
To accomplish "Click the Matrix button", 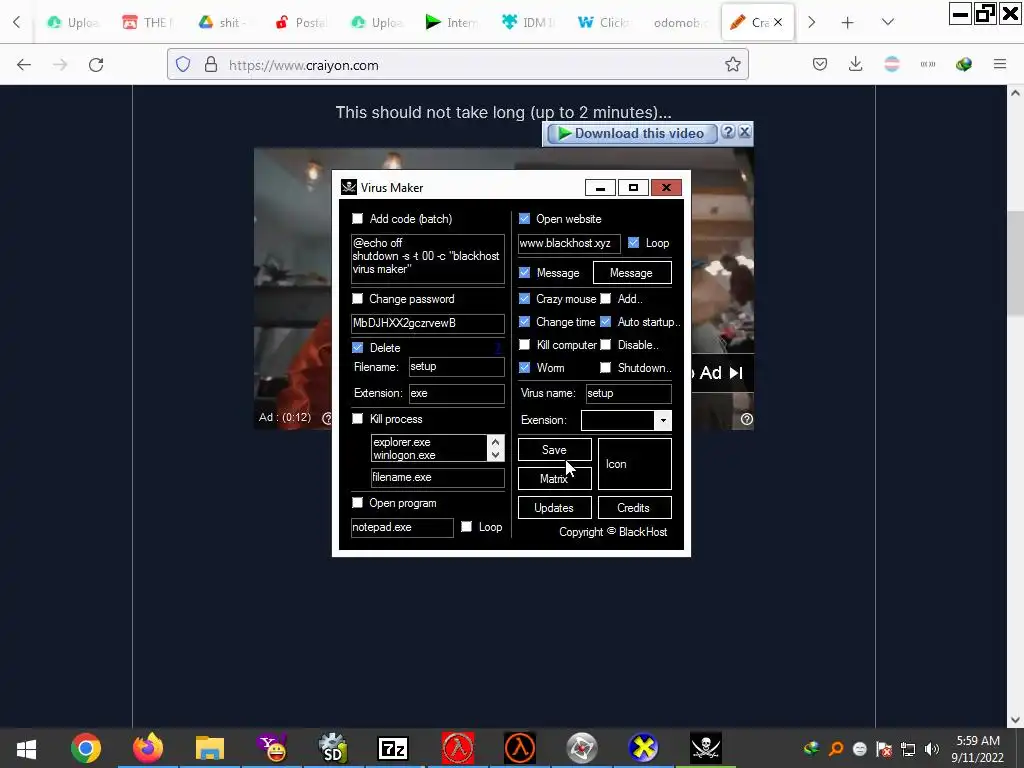I will pyautogui.click(x=554, y=479).
